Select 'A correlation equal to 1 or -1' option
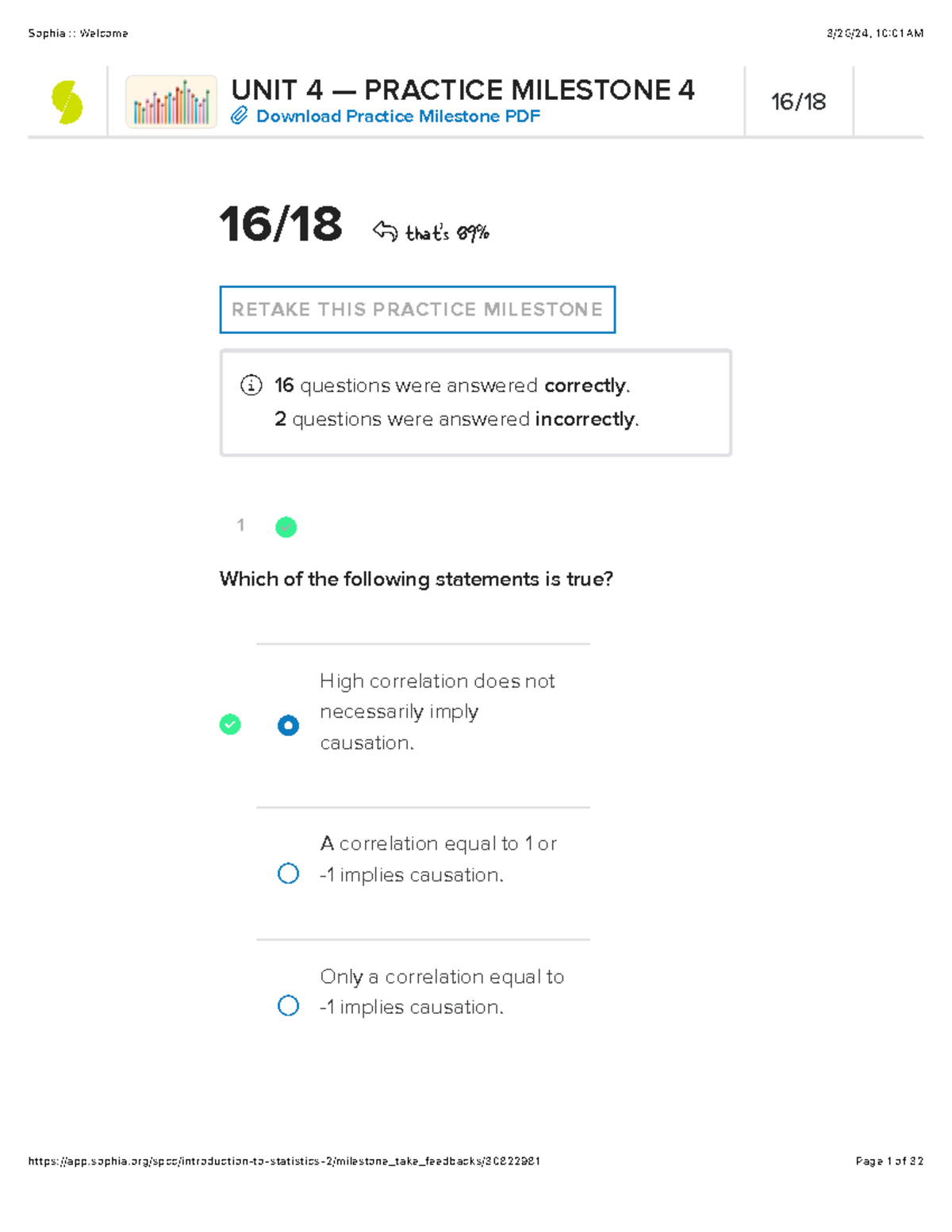The height and width of the screenshot is (1232, 952). click(288, 873)
